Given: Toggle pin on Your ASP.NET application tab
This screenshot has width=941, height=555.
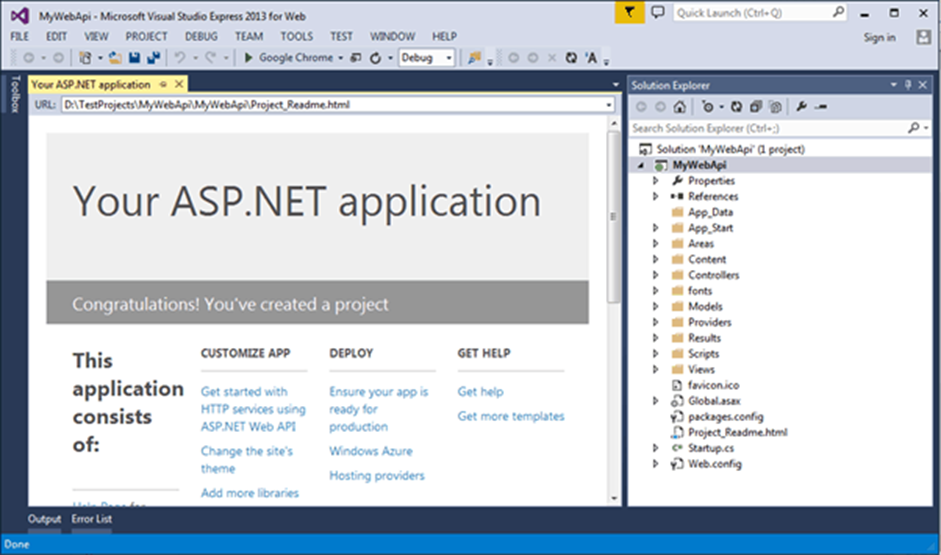Looking at the screenshot, I should coord(163,85).
